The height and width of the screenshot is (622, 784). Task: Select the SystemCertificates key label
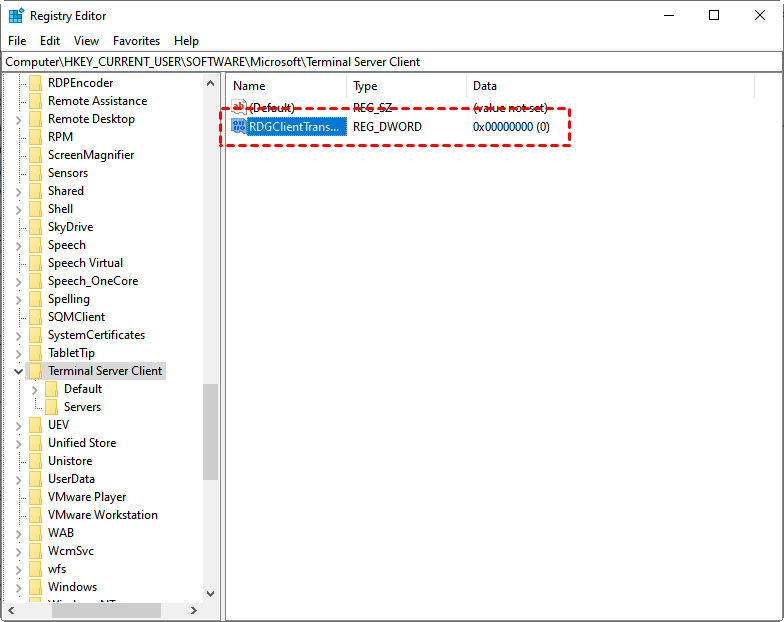[96, 335]
